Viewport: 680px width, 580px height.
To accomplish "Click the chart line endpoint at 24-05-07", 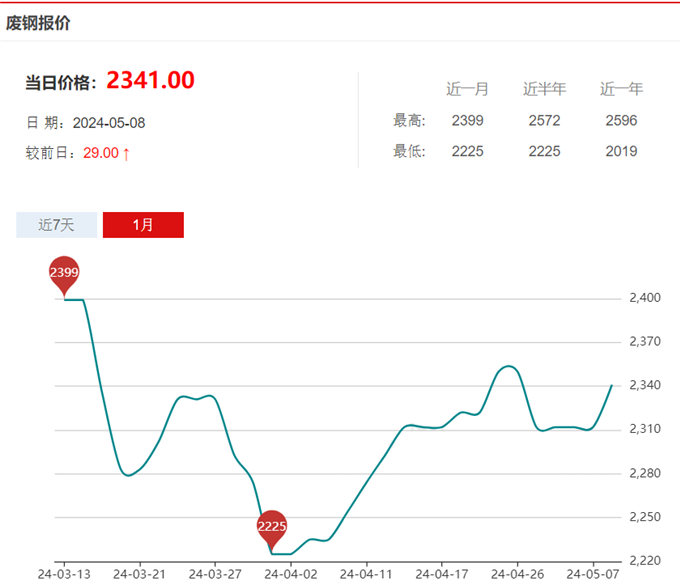I will 612,385.
